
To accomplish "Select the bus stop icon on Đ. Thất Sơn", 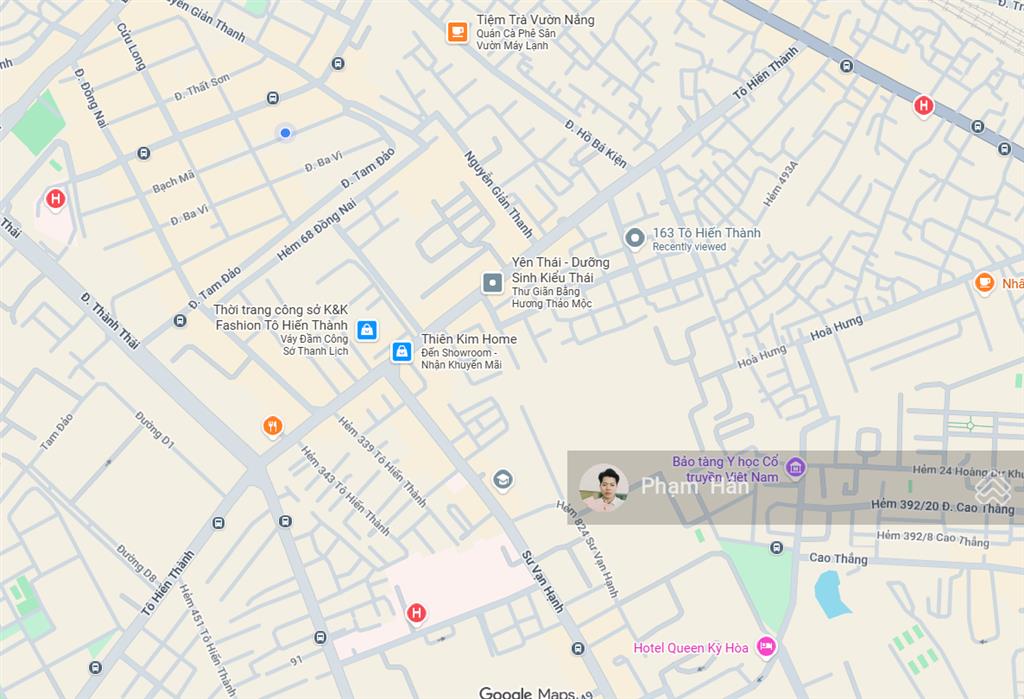I will (273, 98).
